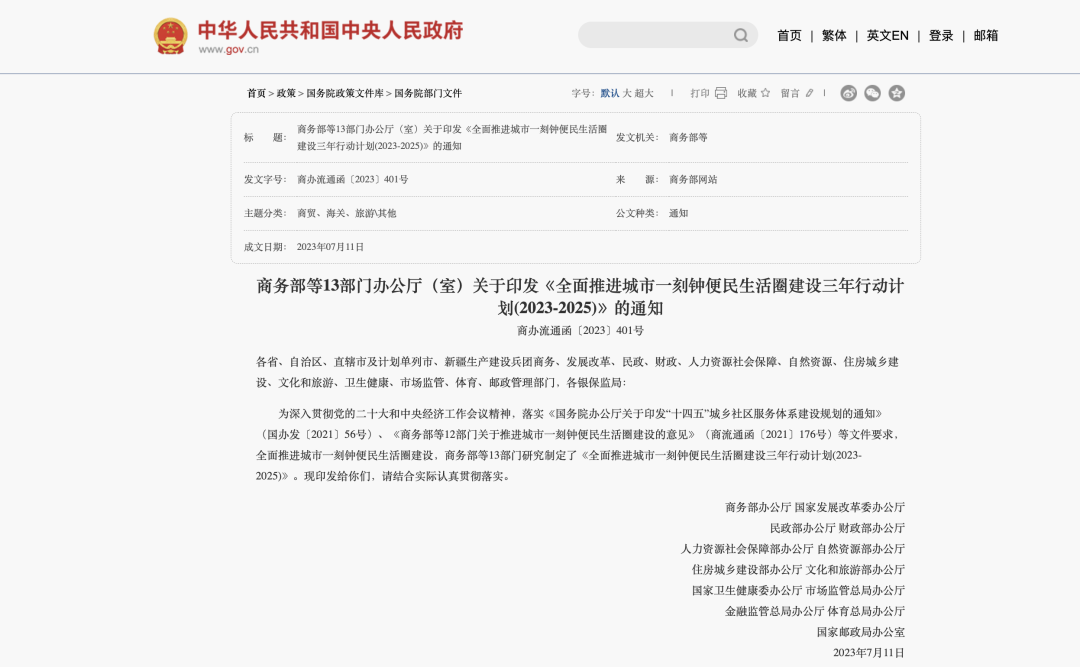This screenshot has height=667, width=1080.
Task: Click 商贸、海关、旅游\其他 subject category value
Action: (x=346, y=213)
